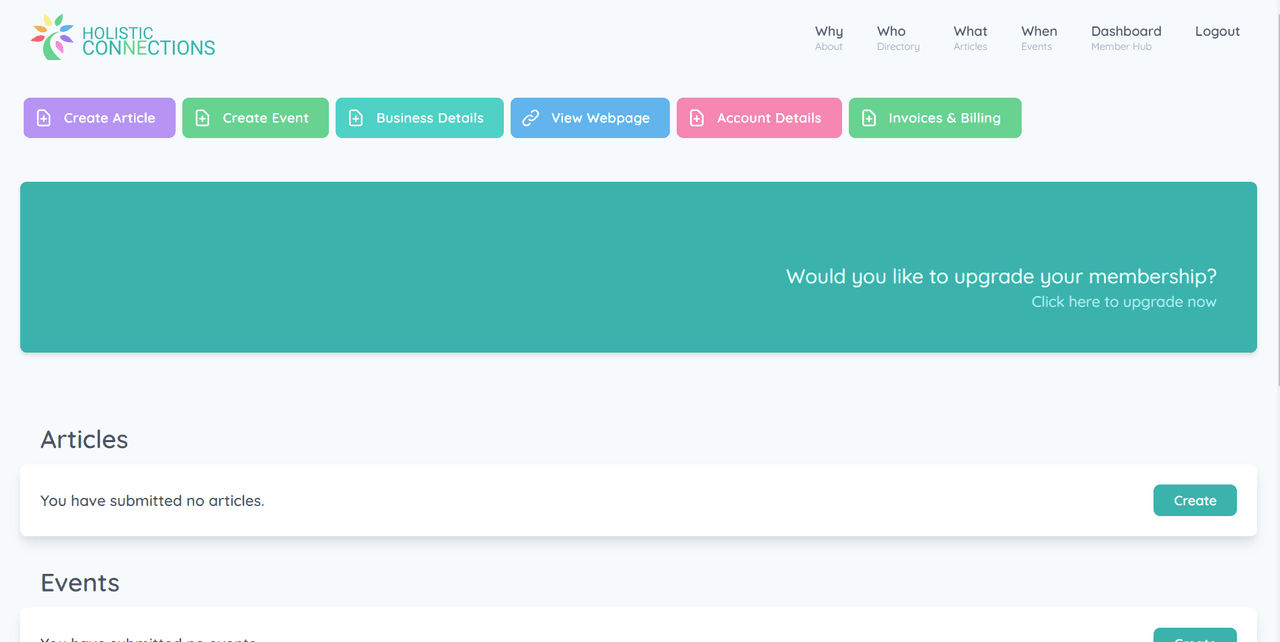Image resolution: width=1280 pixels, height=642 pixels.
Task: Click the file-plus icon on Create Article
Action: coord(44,118)
